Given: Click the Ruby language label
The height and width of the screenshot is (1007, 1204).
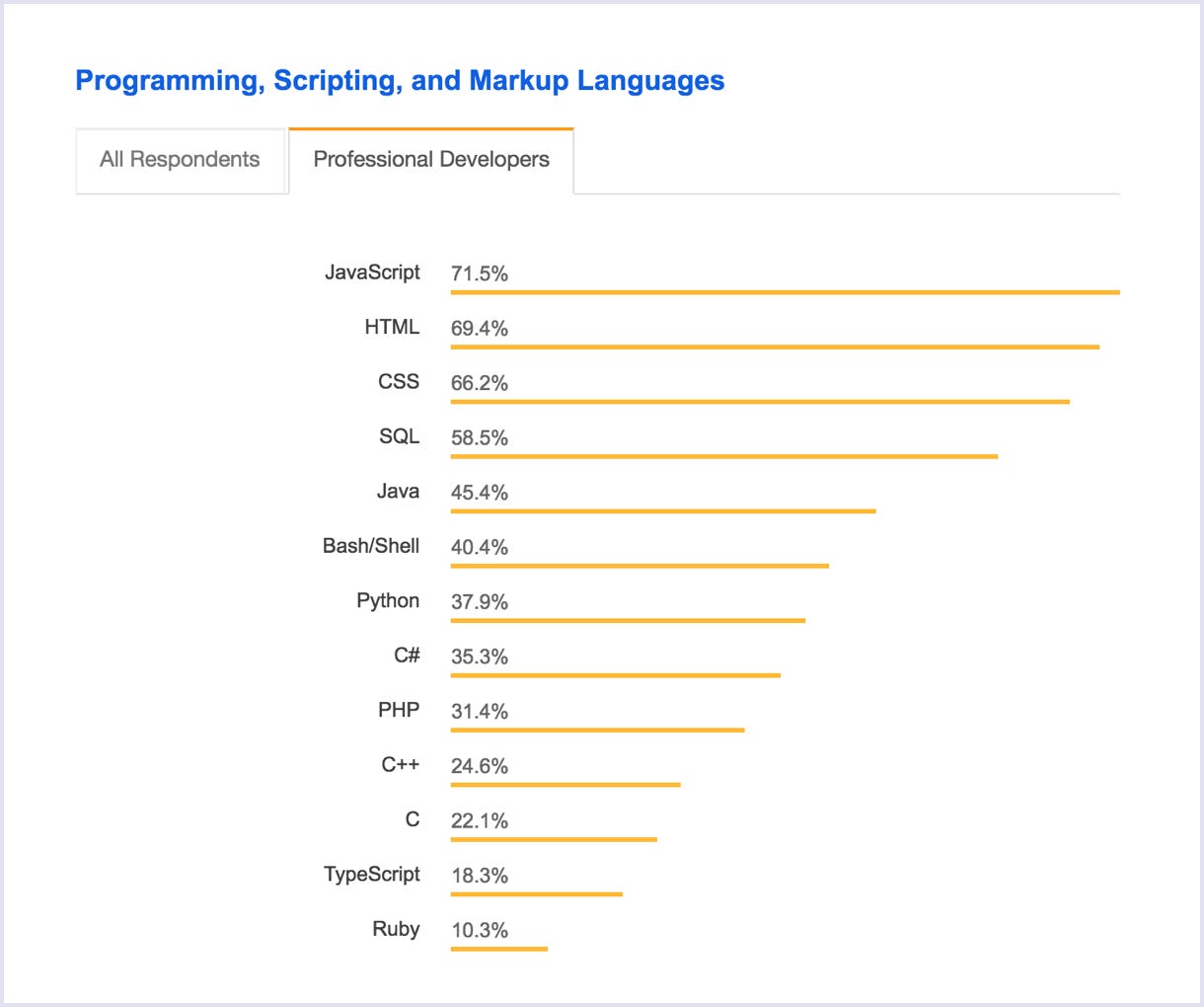Looking at the screenshot, I should [396, 929].
